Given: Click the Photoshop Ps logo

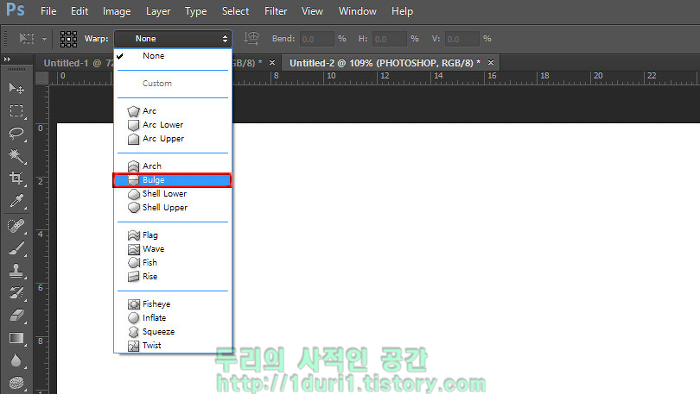Looking at the screenshot, I should point(15,9).
